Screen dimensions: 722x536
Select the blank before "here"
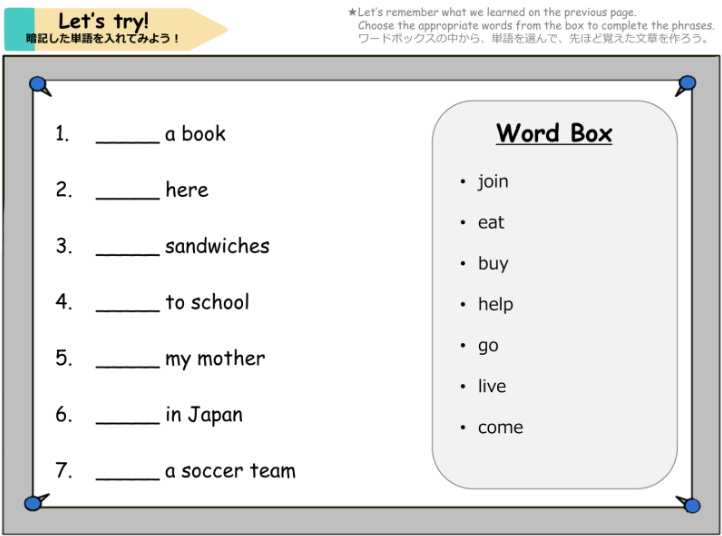(127, 192)
